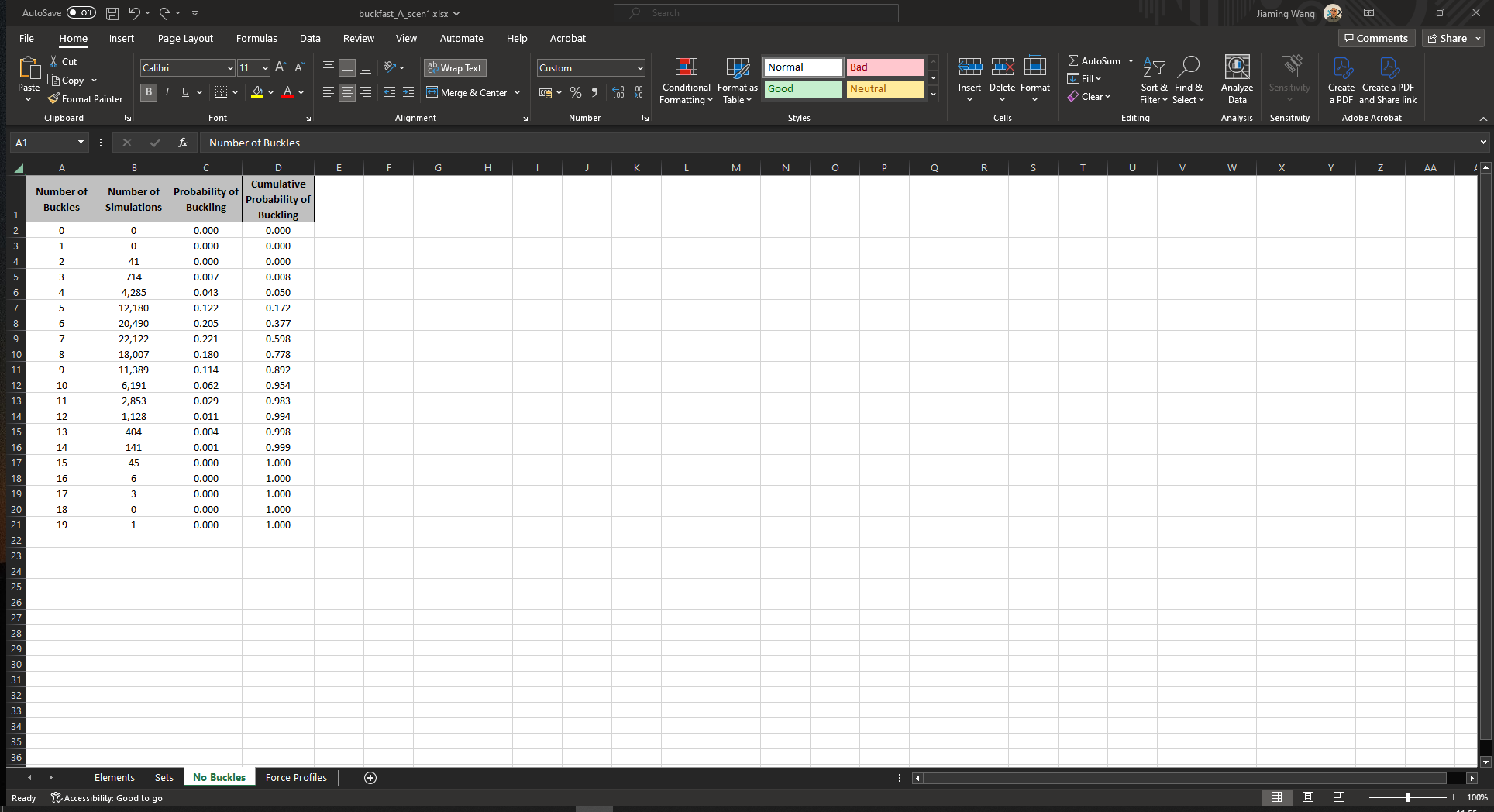The image size is (1494, 812).
Task: Click the Save icon in title bar
Action: [x=112, y=13]
